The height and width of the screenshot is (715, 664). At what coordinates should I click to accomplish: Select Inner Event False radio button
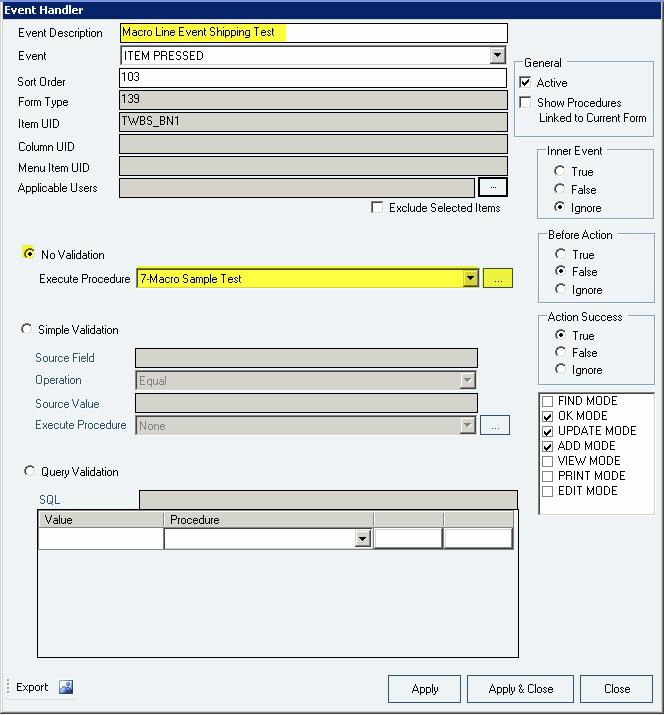click(559, 188)
